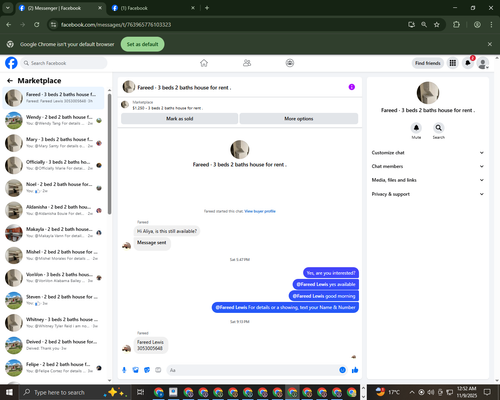Open the browser zoom magnifier icon
The width and height of the screenshot is (500, 400).
[x=424, y=25]
